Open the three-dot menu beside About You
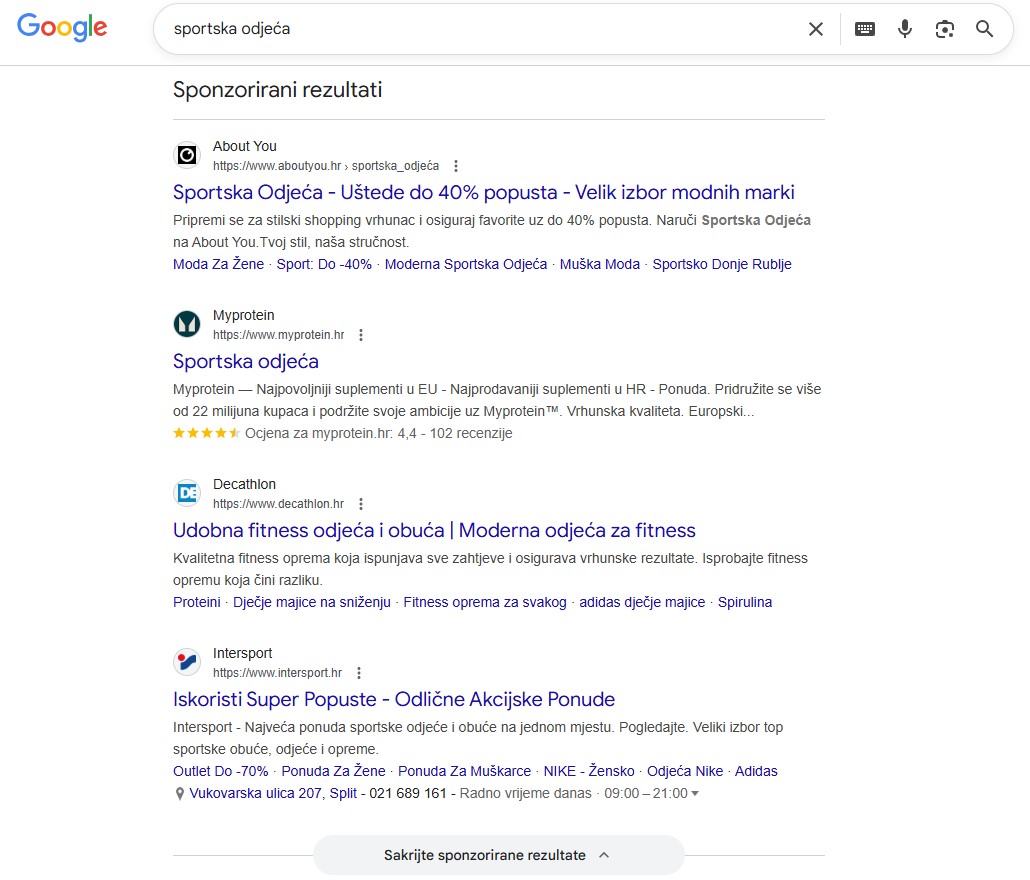 tap(455, 166)
